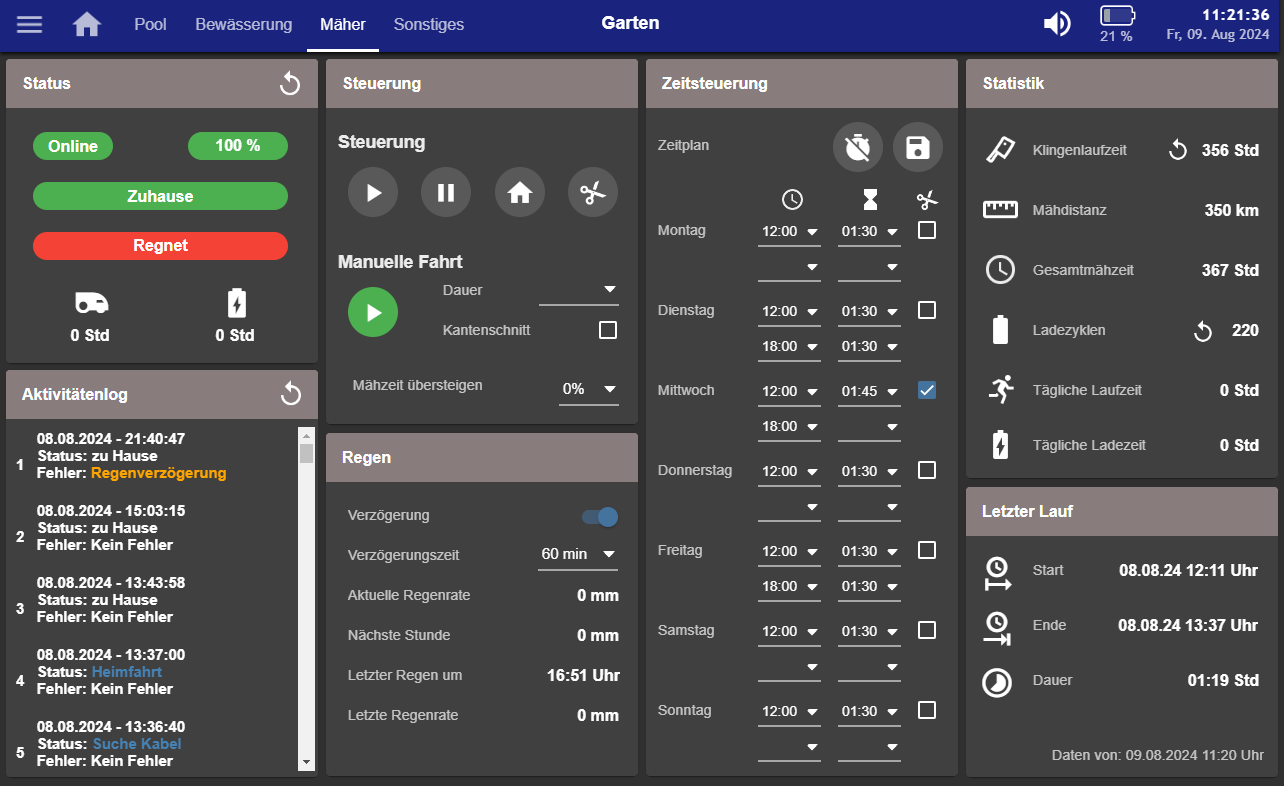Uncheck the Mittwoch edge cut checkbox
The image size is (1284, 786).
point(927,390)
